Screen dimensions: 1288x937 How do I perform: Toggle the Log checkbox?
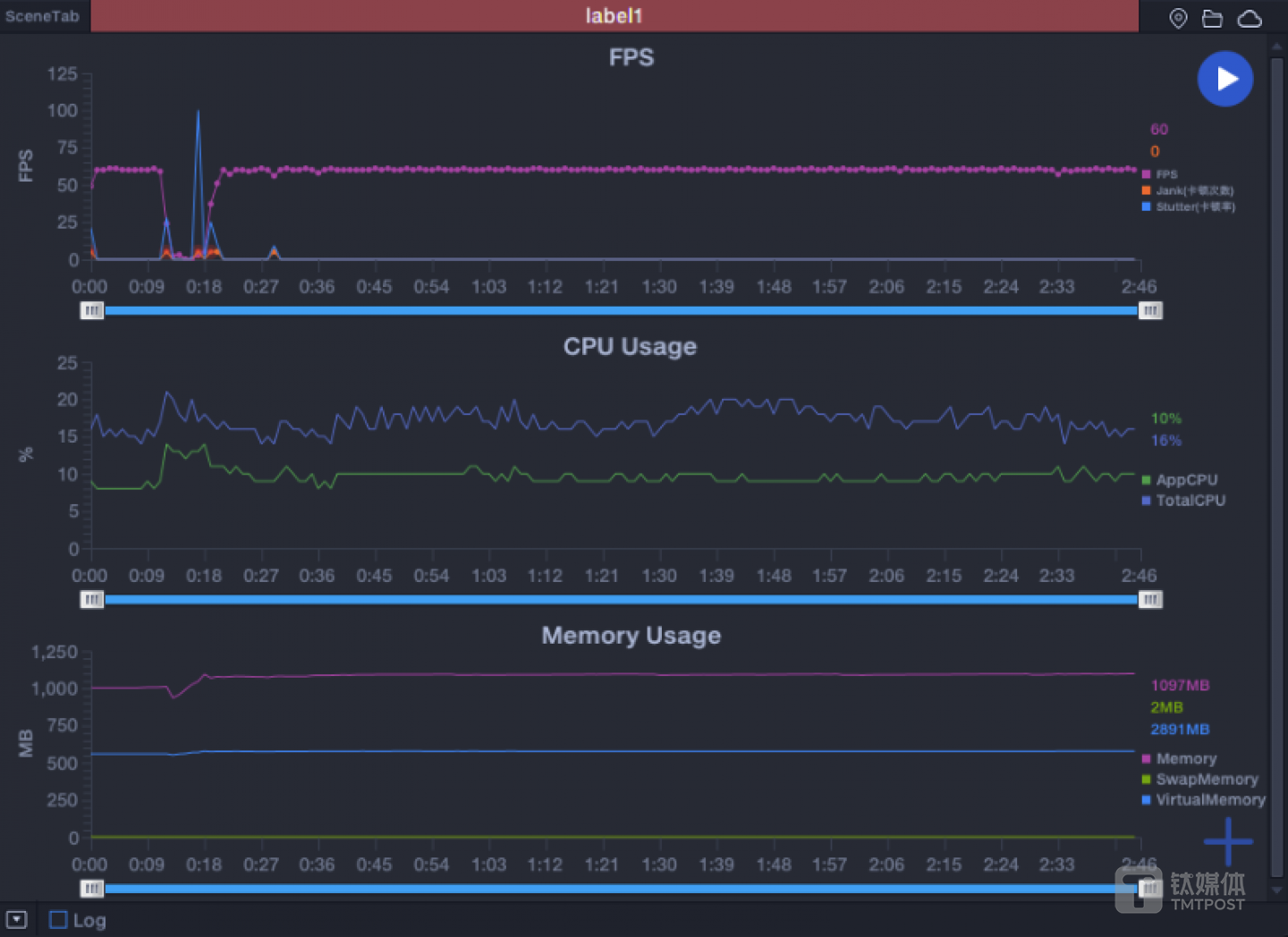pyautogui.click(x=58, y=919)
